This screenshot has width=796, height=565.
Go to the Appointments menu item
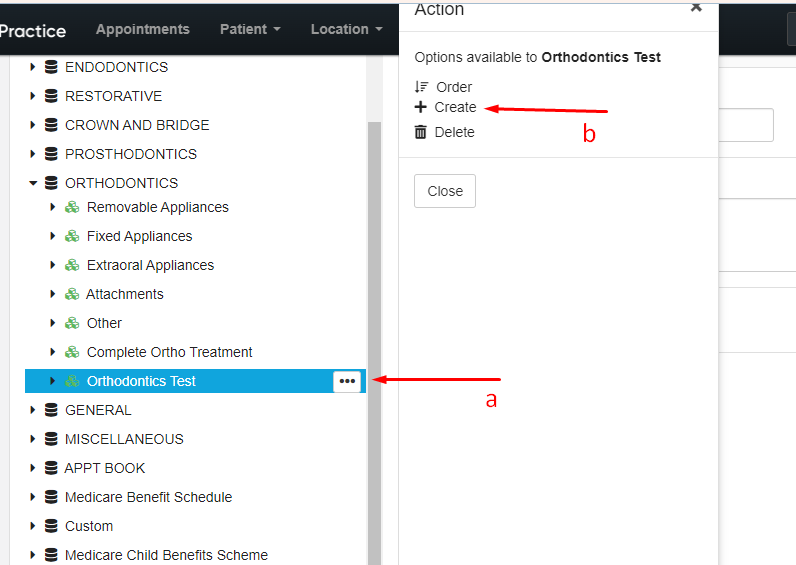click(143, 29)
